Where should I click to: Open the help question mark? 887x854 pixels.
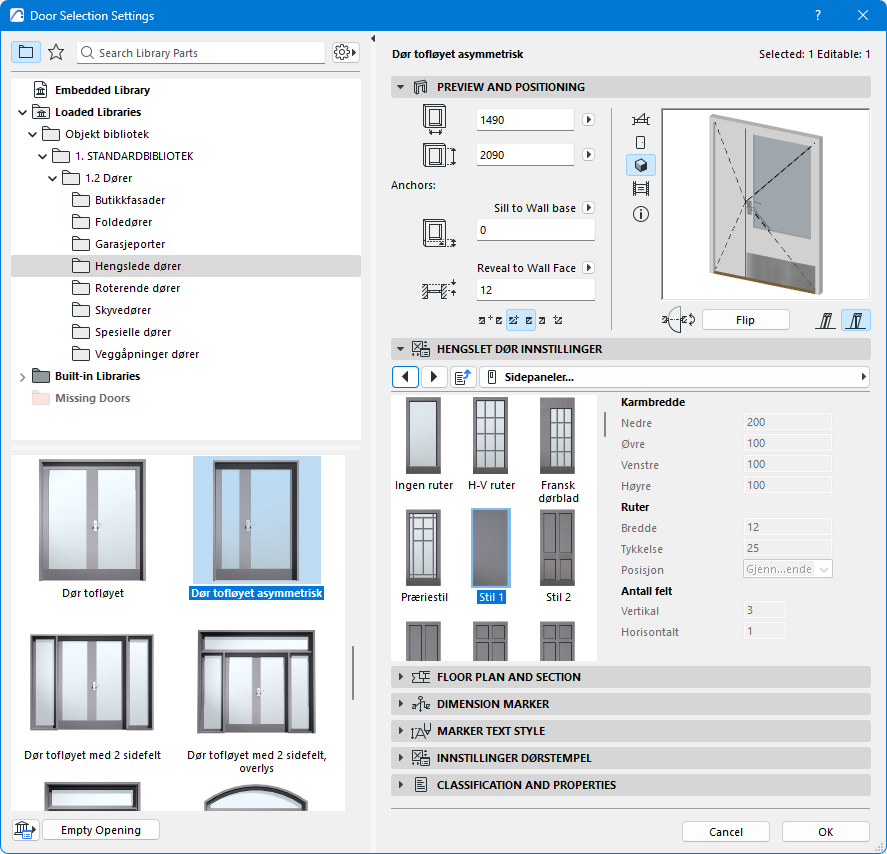pyautogui.click(x=817, y=15)
